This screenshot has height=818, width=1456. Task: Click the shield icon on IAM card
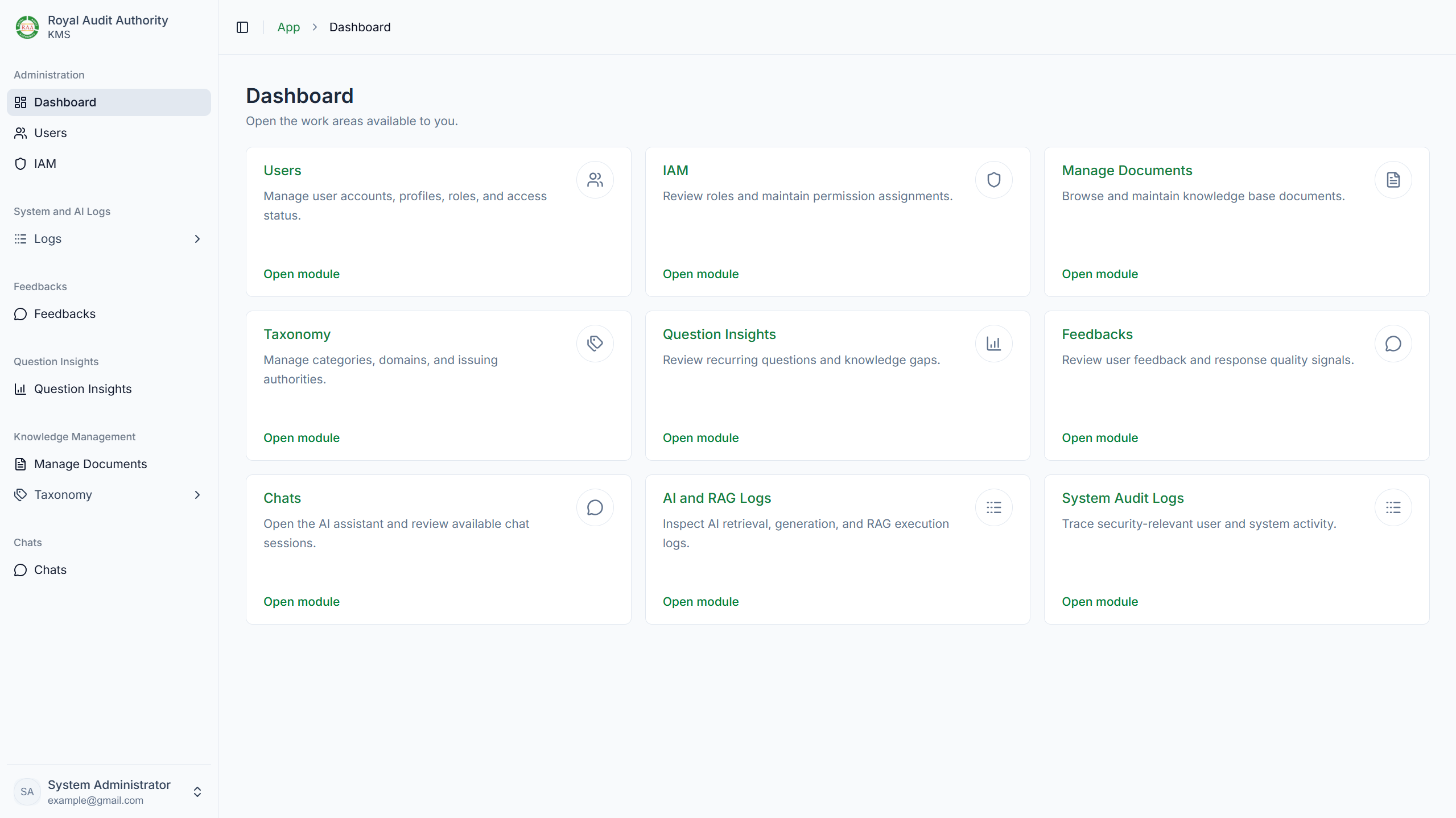tap(994, 180)
